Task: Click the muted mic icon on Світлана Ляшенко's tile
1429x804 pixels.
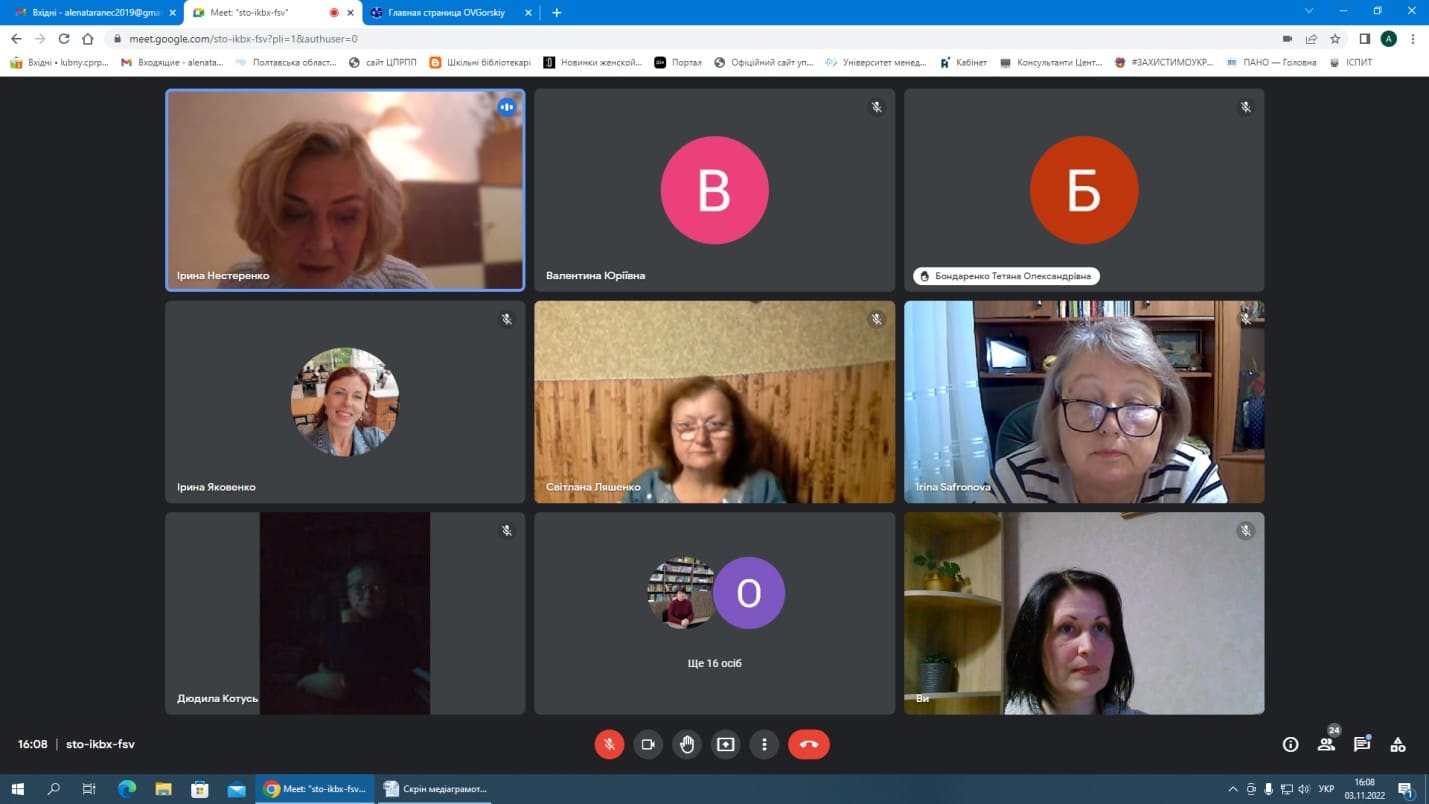Action: [x=877, y=319]
